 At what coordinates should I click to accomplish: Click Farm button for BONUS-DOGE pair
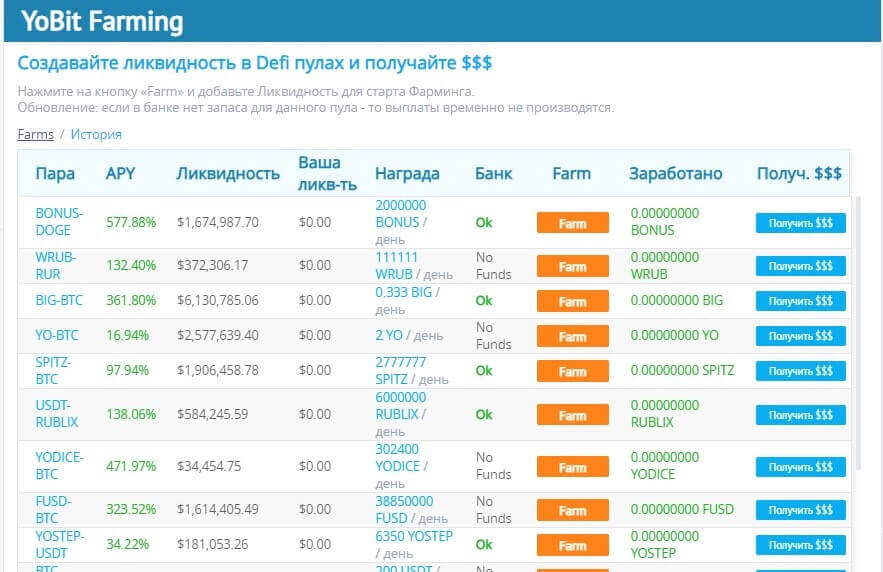click(x=572, y=223)
